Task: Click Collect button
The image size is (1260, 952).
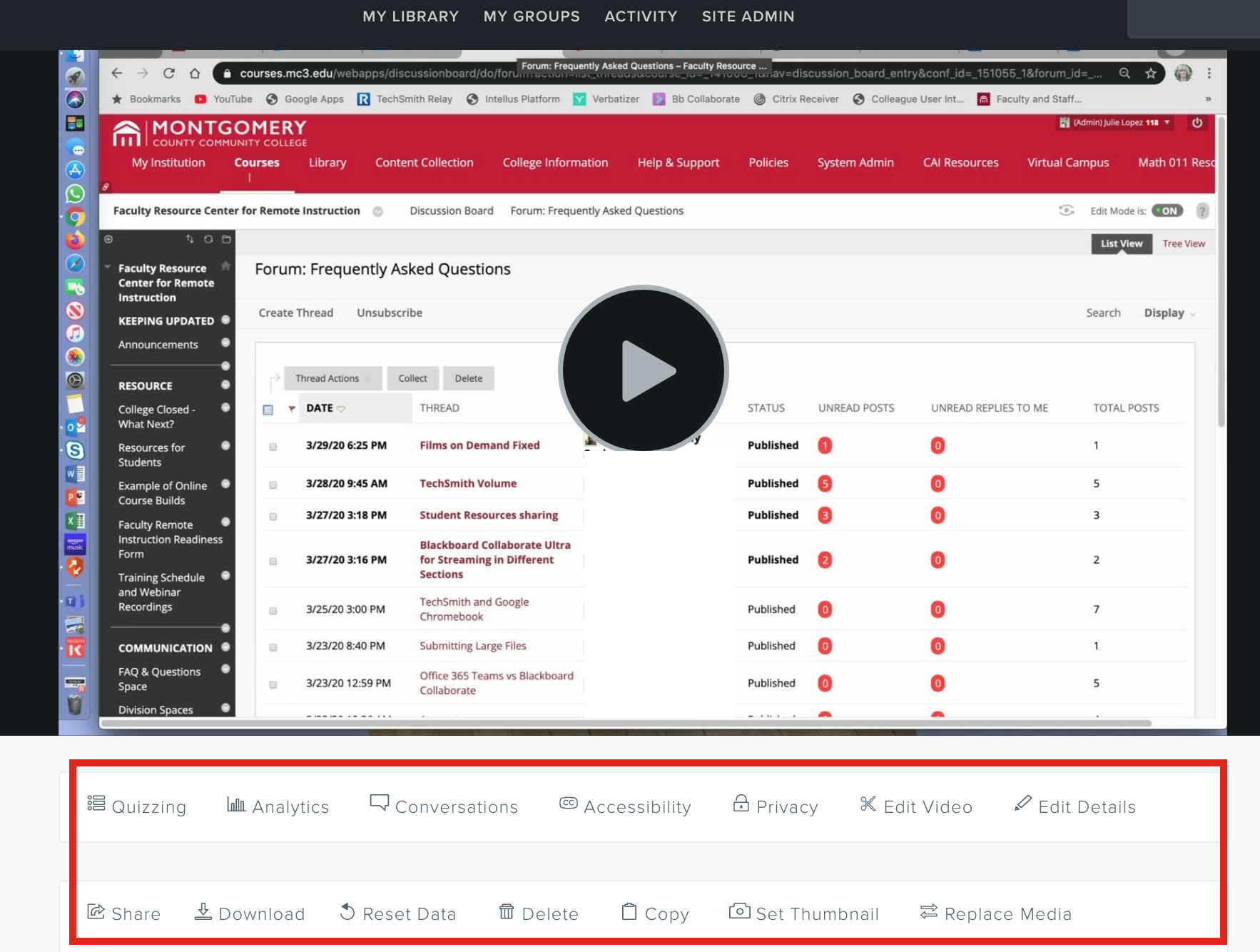Action: [x=412, y=378]
